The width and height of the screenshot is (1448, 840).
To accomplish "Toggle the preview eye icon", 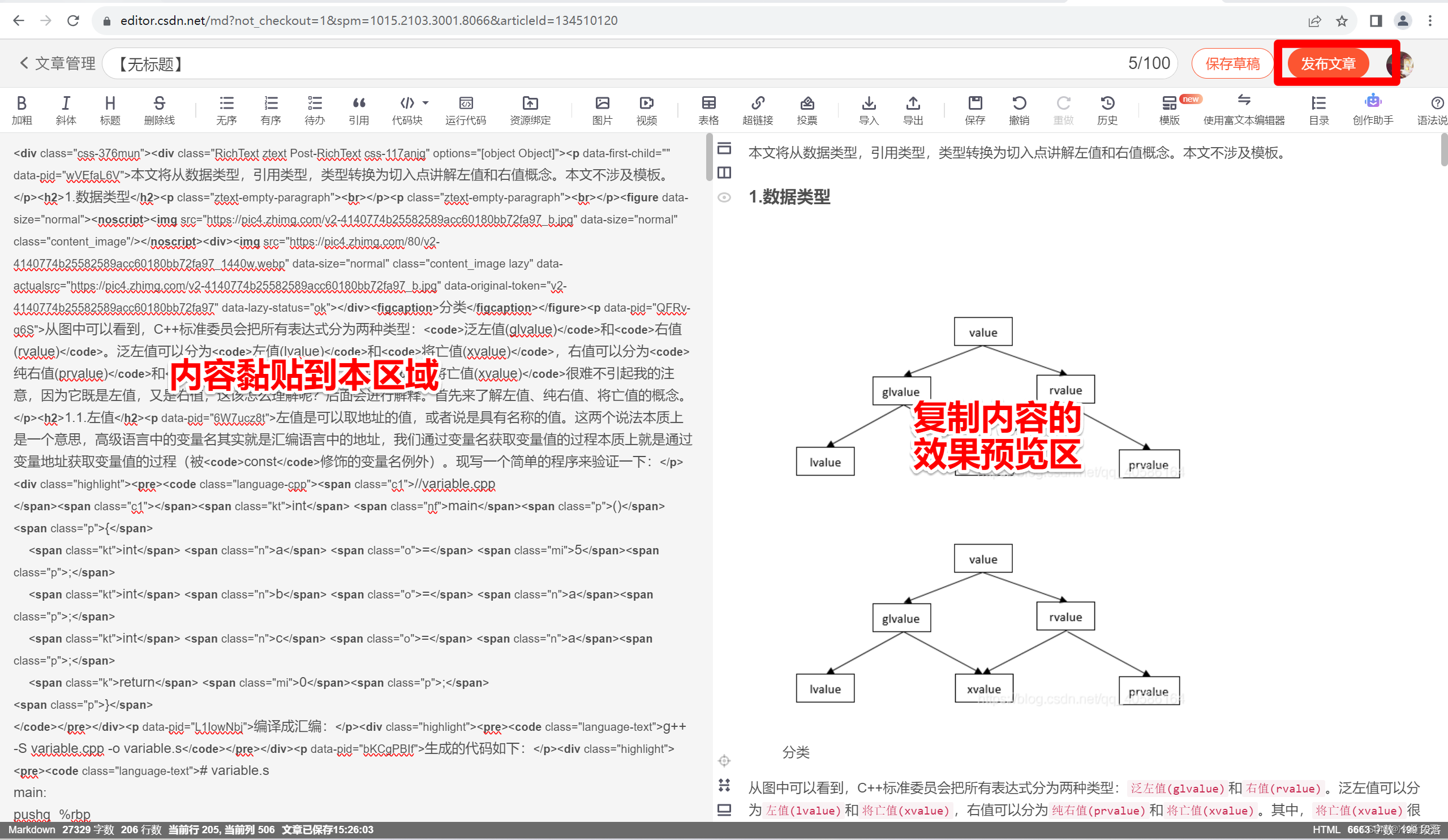I will [x=724, y=197].
